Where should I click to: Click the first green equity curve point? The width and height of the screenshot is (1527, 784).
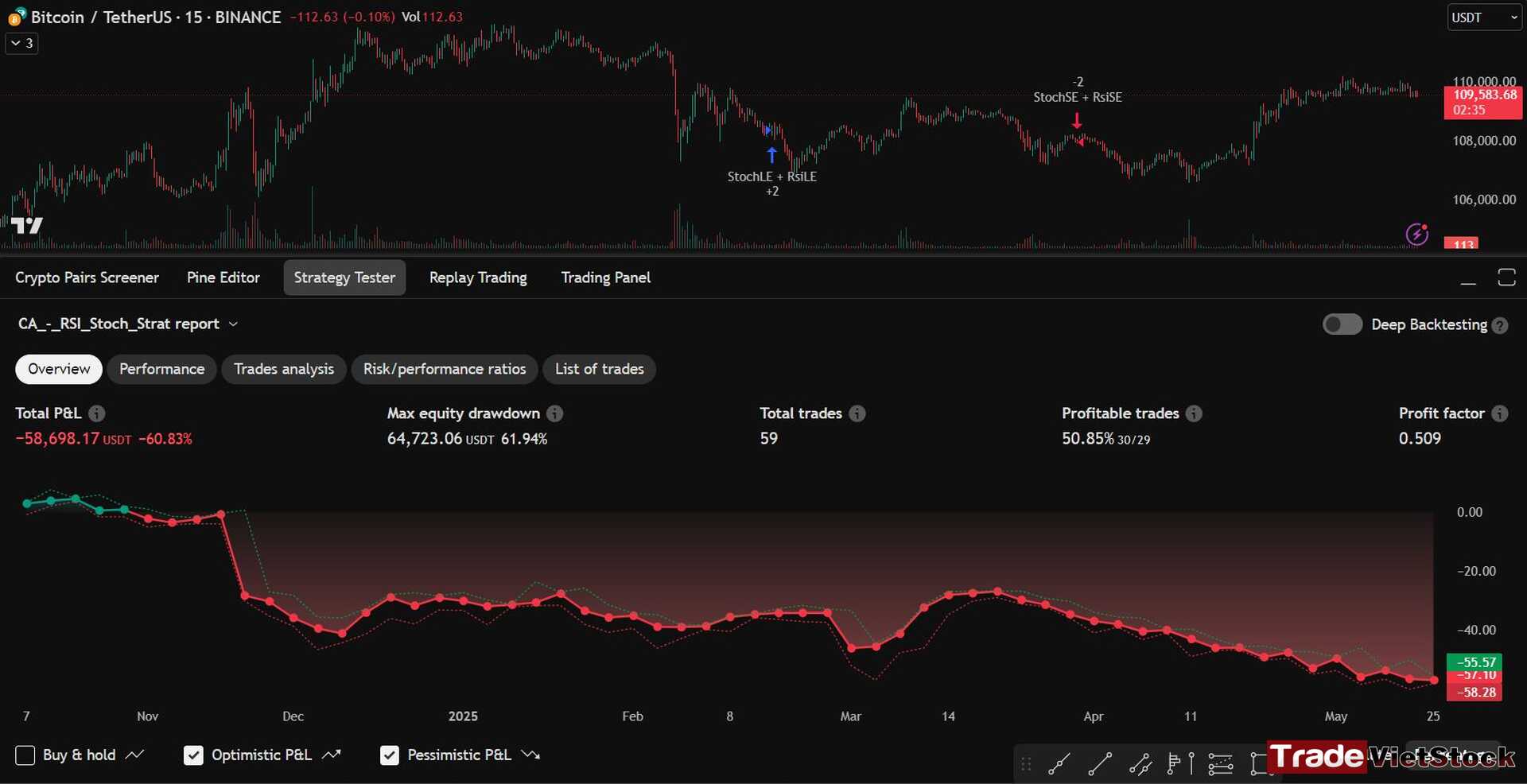pos(27,503)
